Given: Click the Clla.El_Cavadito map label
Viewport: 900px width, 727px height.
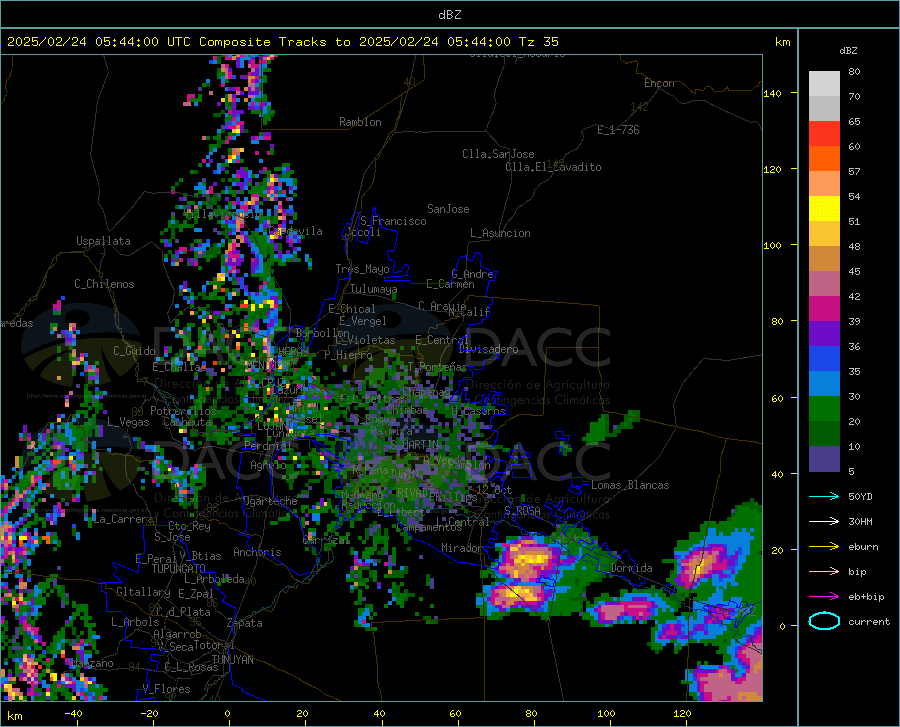Looking at the screenshot, I should [553, 167].
